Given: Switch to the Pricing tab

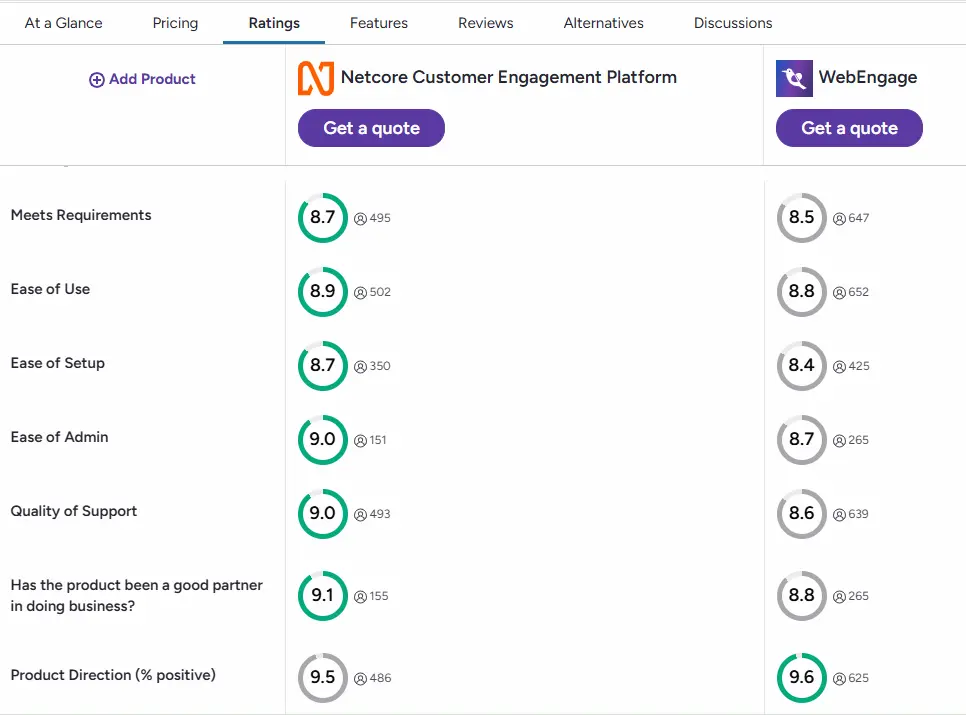Looking at the screenshot, I should coord(176,23).
